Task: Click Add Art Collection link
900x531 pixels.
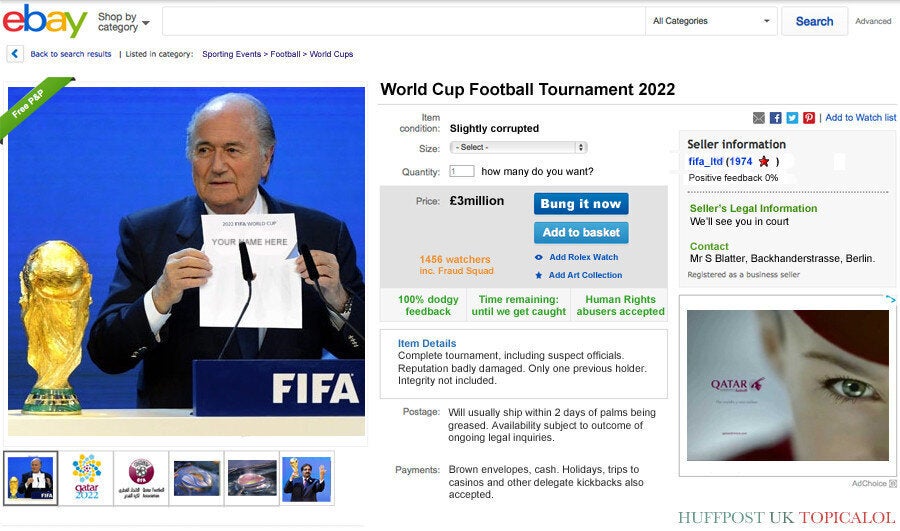Action: (585, 276)
